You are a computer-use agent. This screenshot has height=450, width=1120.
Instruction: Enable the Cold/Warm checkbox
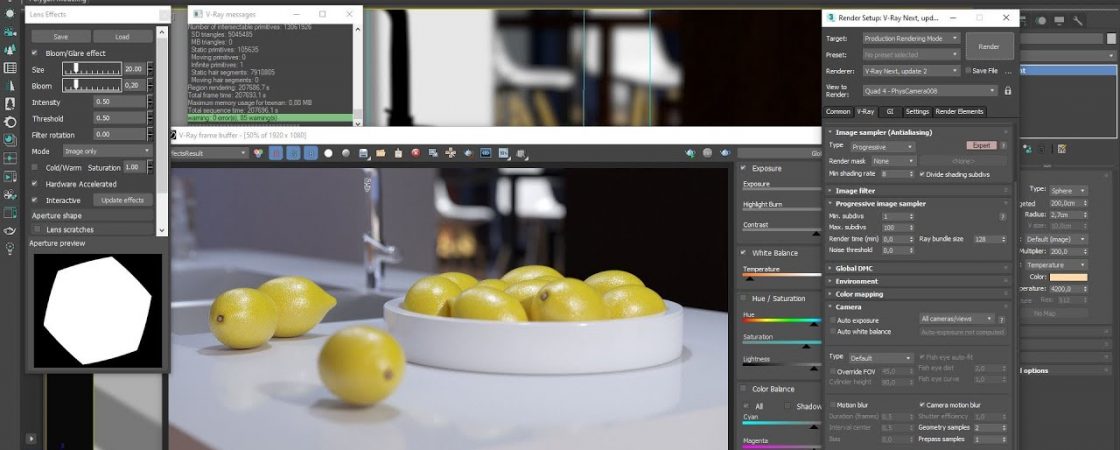(x=34, y=167)
